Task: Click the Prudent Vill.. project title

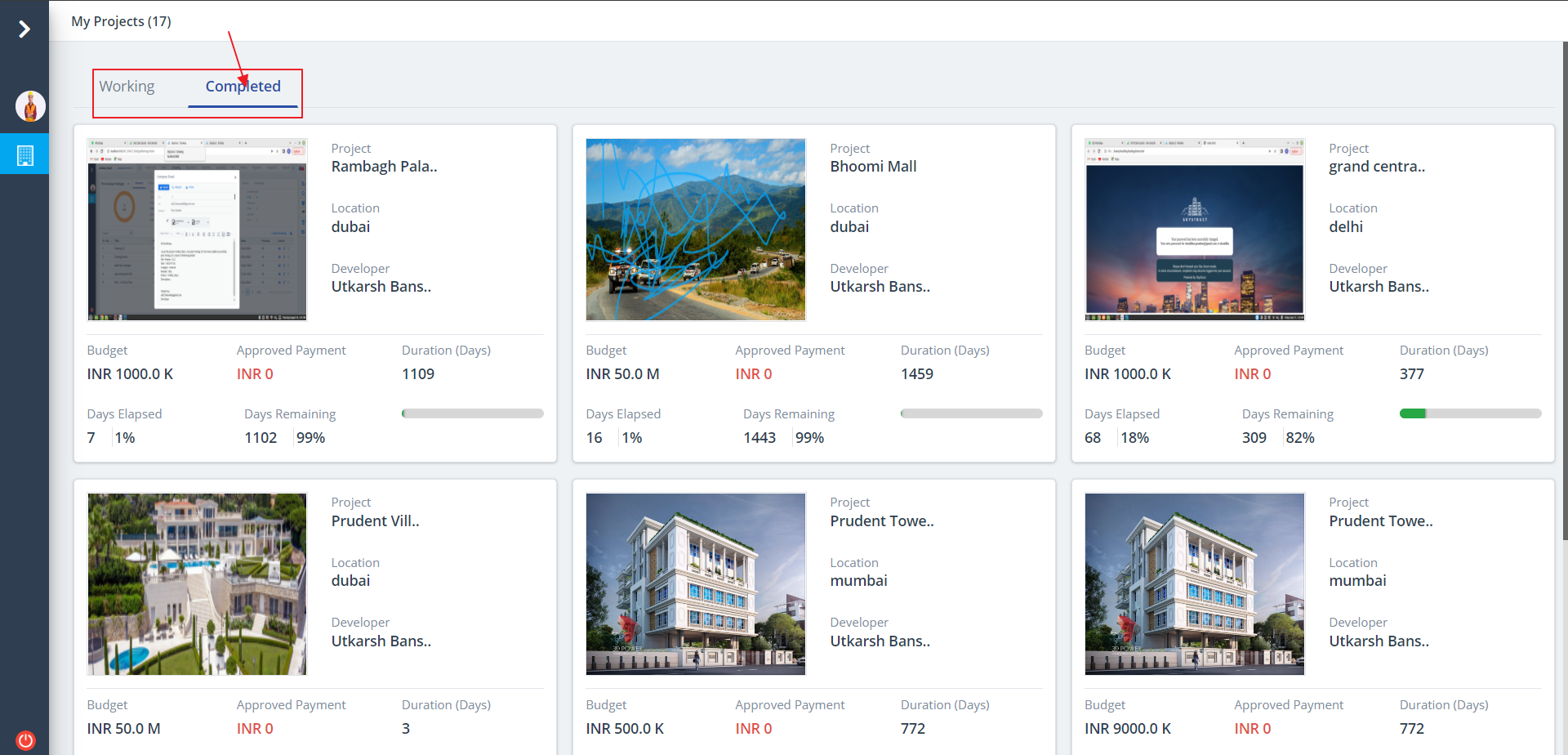Action: pos(375,521)
